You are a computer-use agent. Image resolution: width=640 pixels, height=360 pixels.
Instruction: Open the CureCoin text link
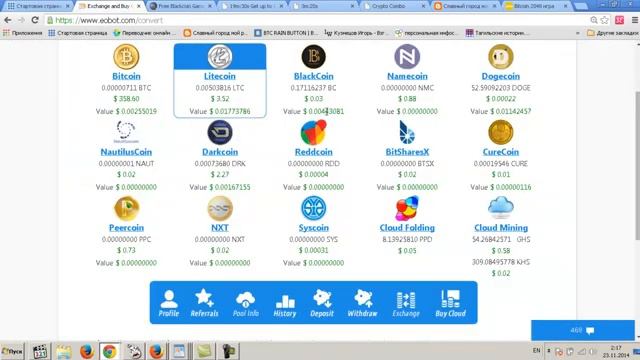click(500, 152)
